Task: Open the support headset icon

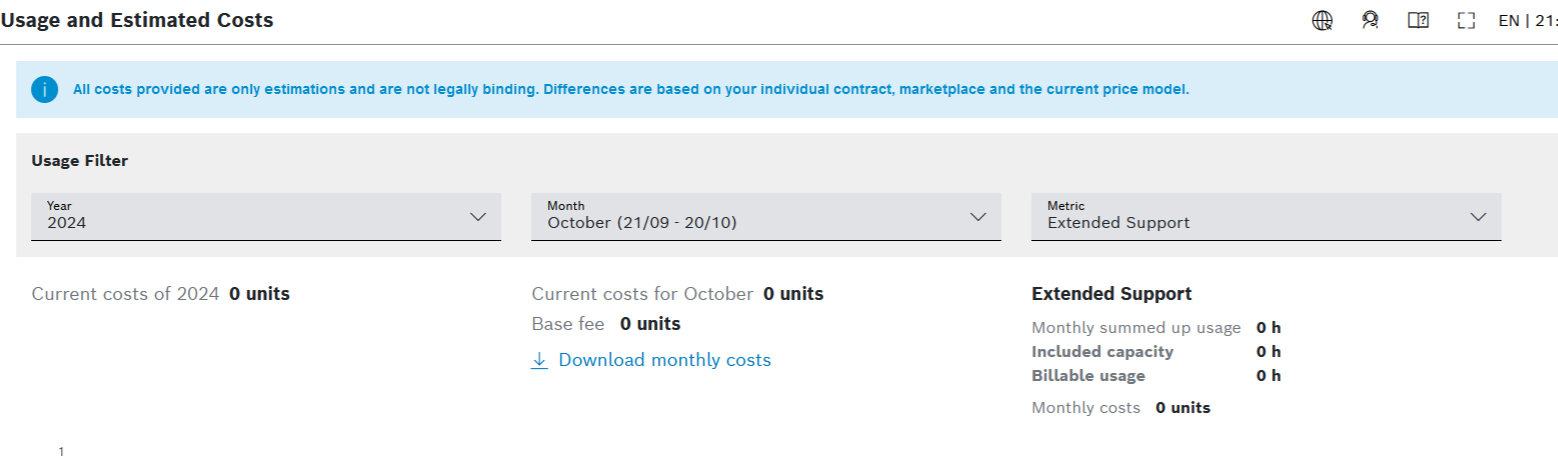Action: pyautogui.click(x=1370, y=20)
